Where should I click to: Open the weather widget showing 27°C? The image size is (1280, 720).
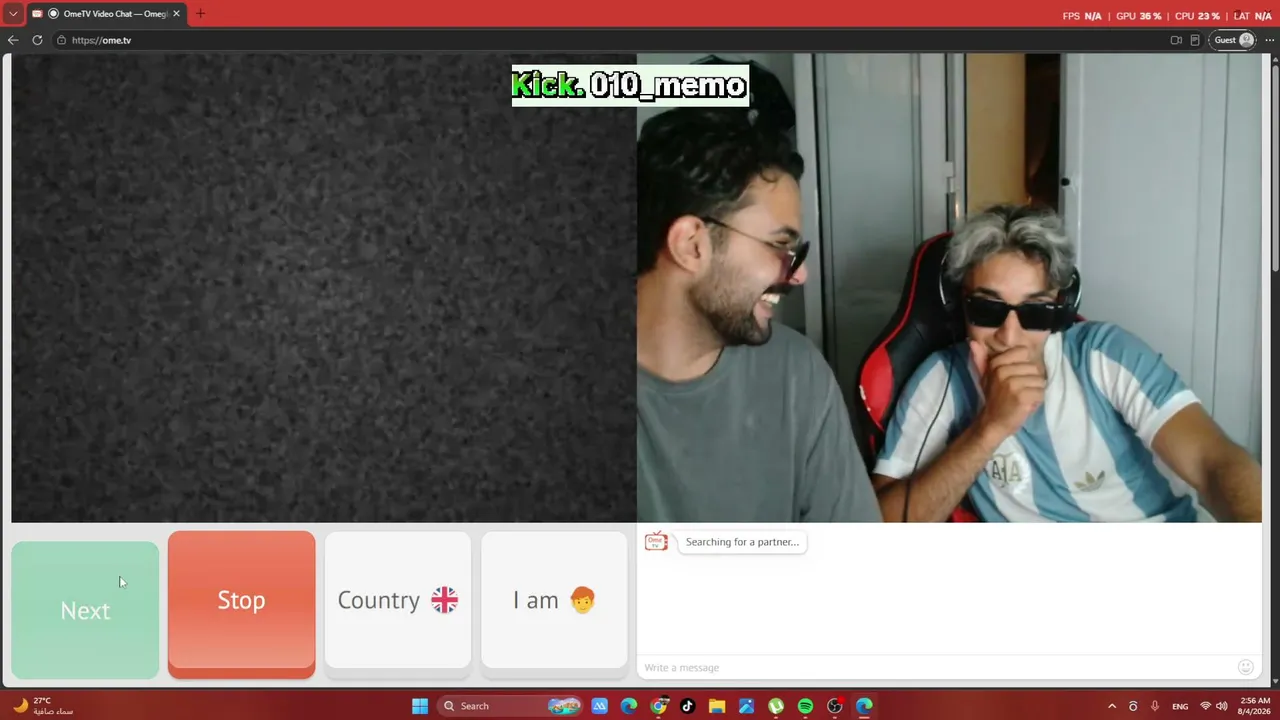pyautogui.click(x=42, y=706)
